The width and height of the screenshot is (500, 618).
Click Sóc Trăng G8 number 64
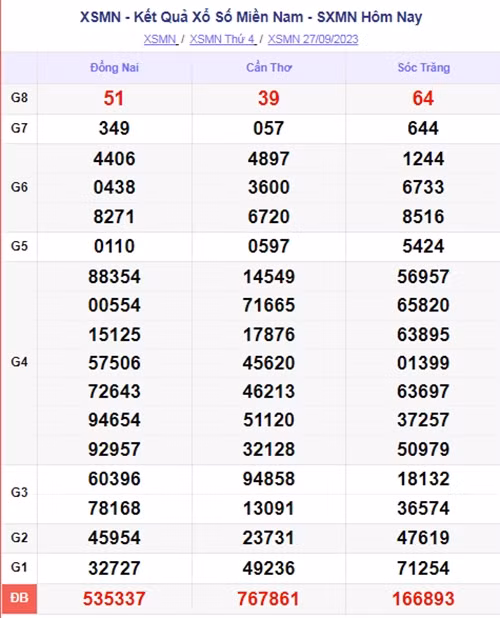click(x=423, y=98)
